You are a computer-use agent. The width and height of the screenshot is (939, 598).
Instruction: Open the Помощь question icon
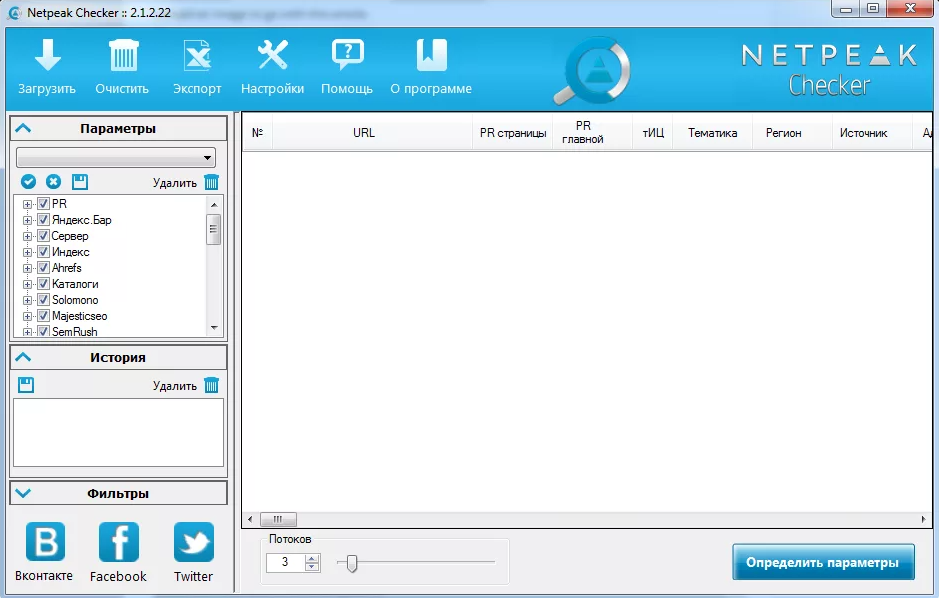point(347,55)
